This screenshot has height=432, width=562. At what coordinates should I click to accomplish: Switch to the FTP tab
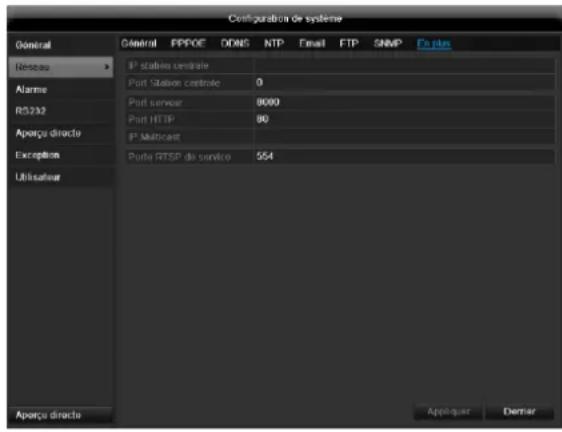pos(349,43)
